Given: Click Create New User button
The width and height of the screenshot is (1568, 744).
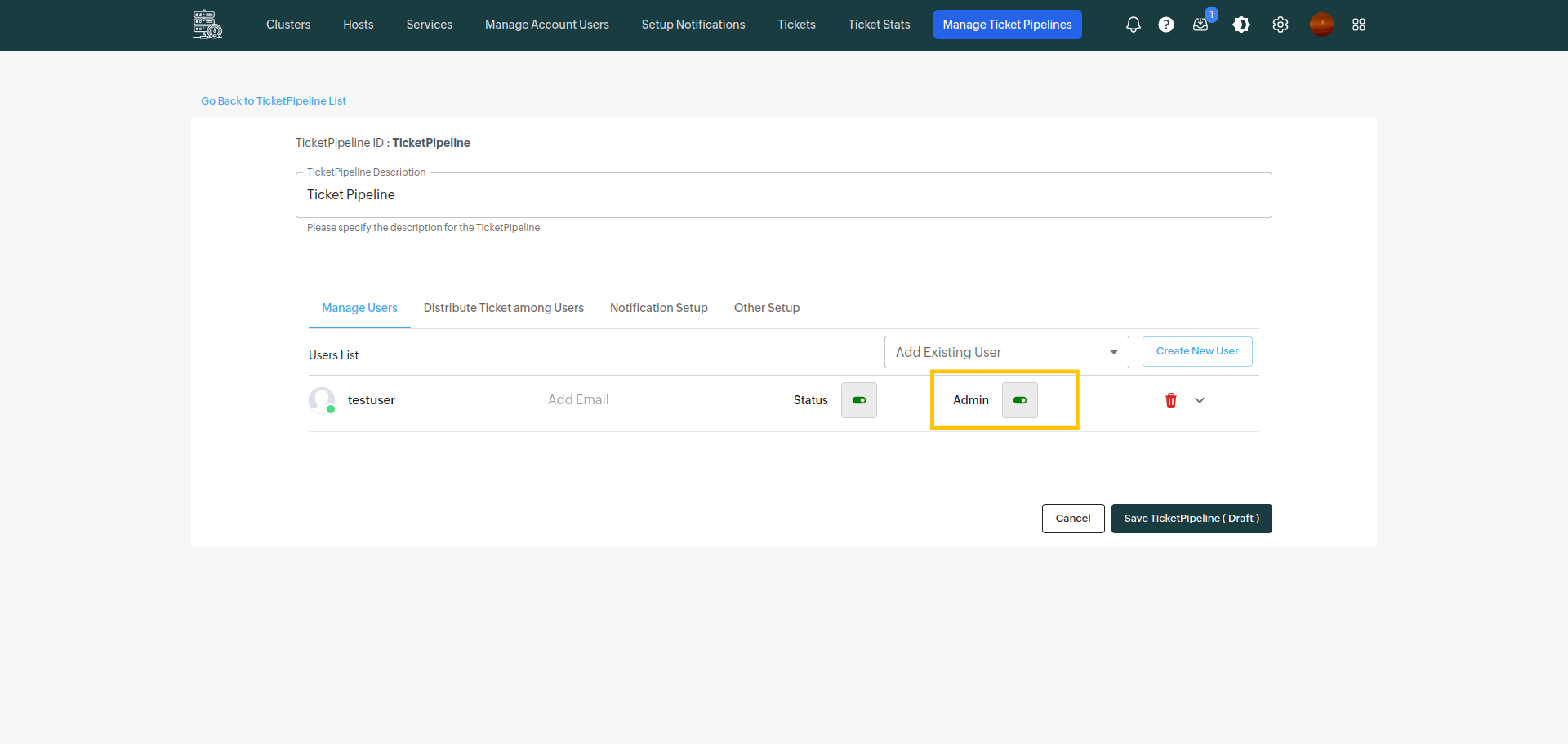Looking at the screenshot, I should tap(1197, 351).
